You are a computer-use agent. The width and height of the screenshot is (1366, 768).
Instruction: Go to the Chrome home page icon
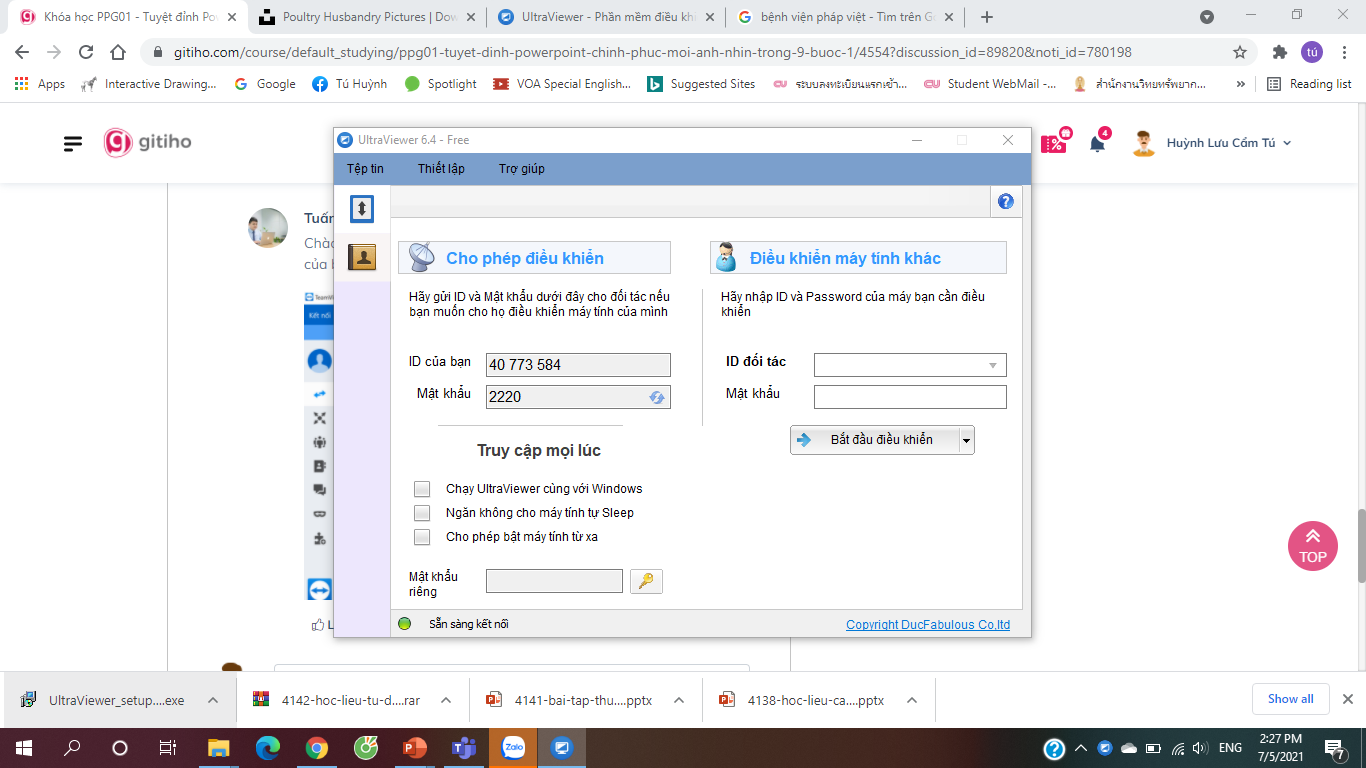coord(118,52)
